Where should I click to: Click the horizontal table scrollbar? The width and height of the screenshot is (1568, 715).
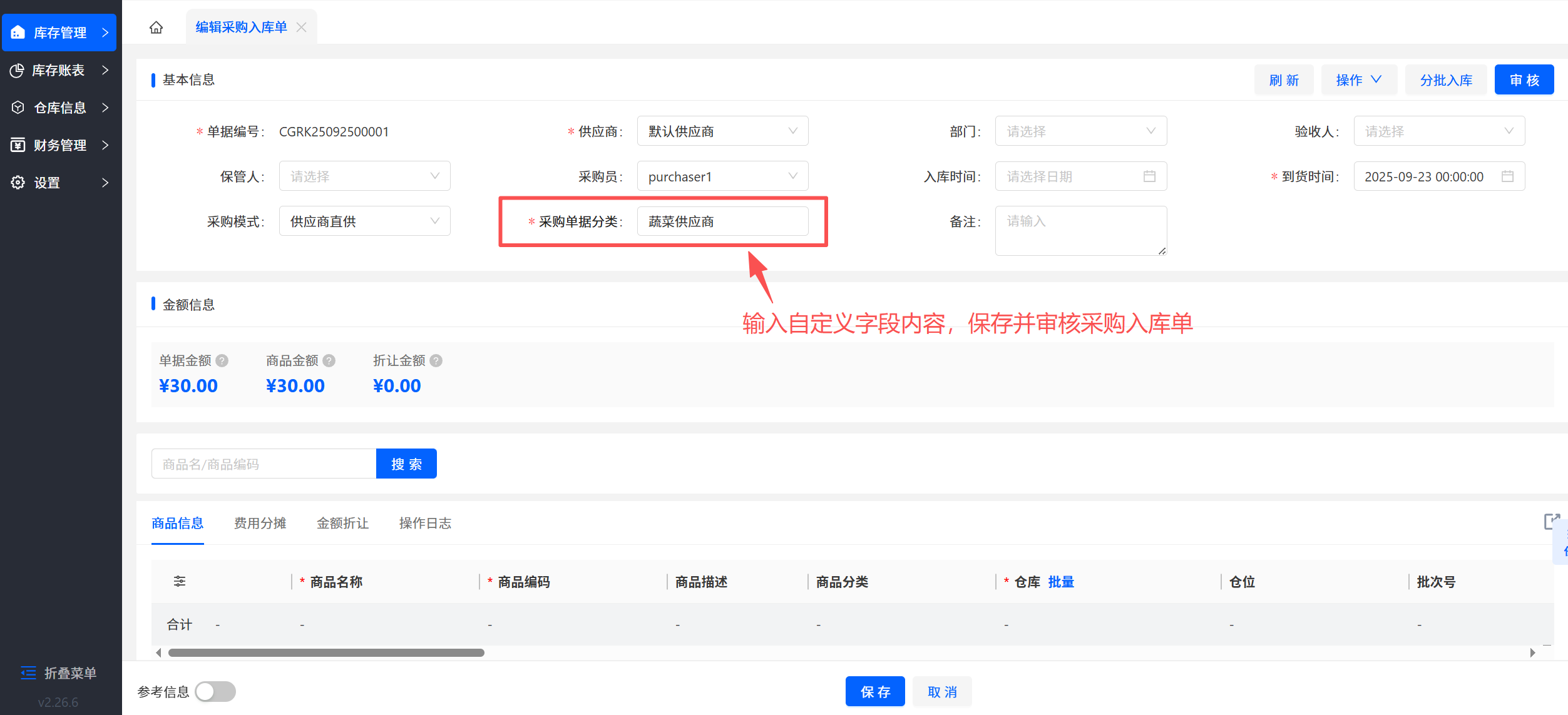[326, 653]
